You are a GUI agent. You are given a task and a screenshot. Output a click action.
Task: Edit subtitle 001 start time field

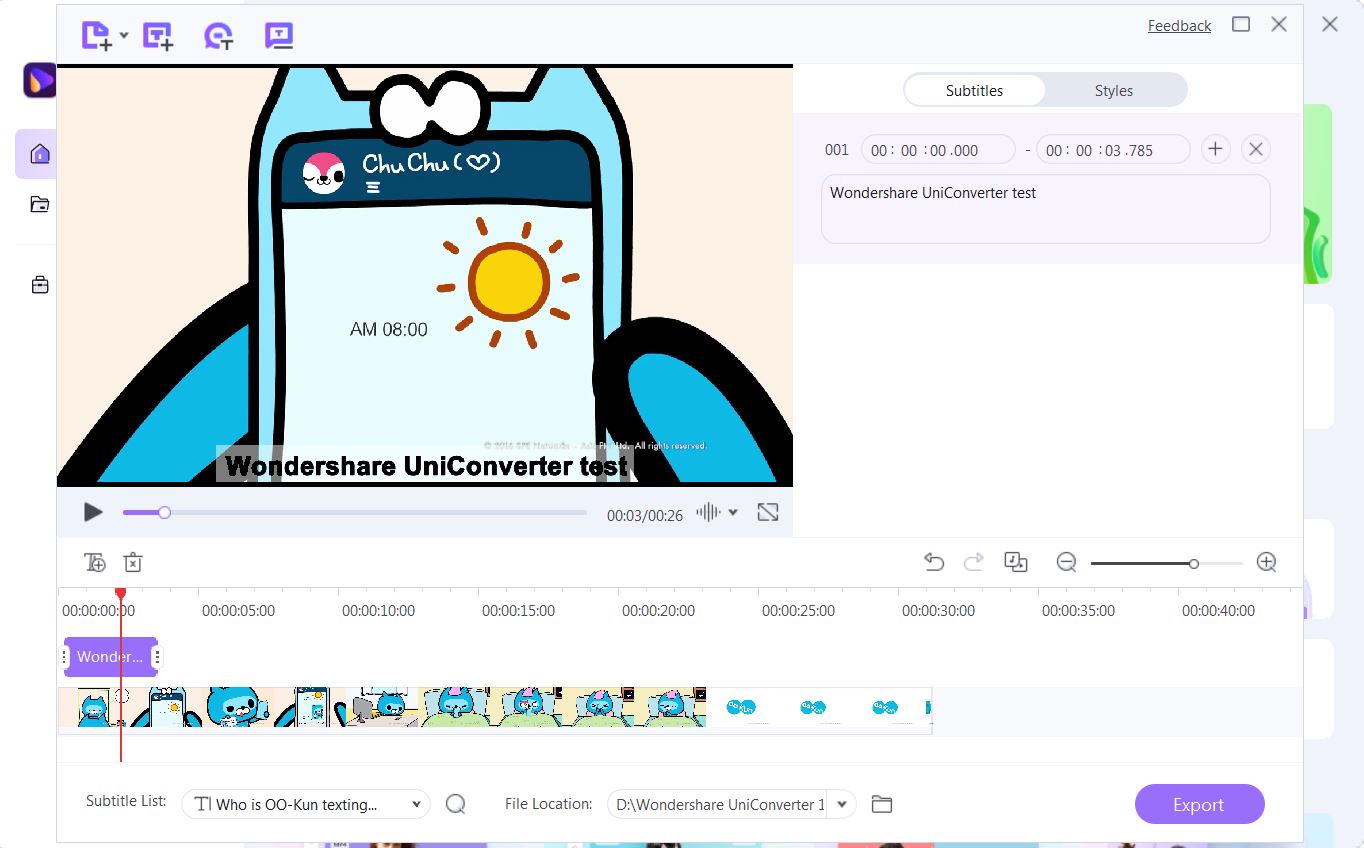[938, 150]
